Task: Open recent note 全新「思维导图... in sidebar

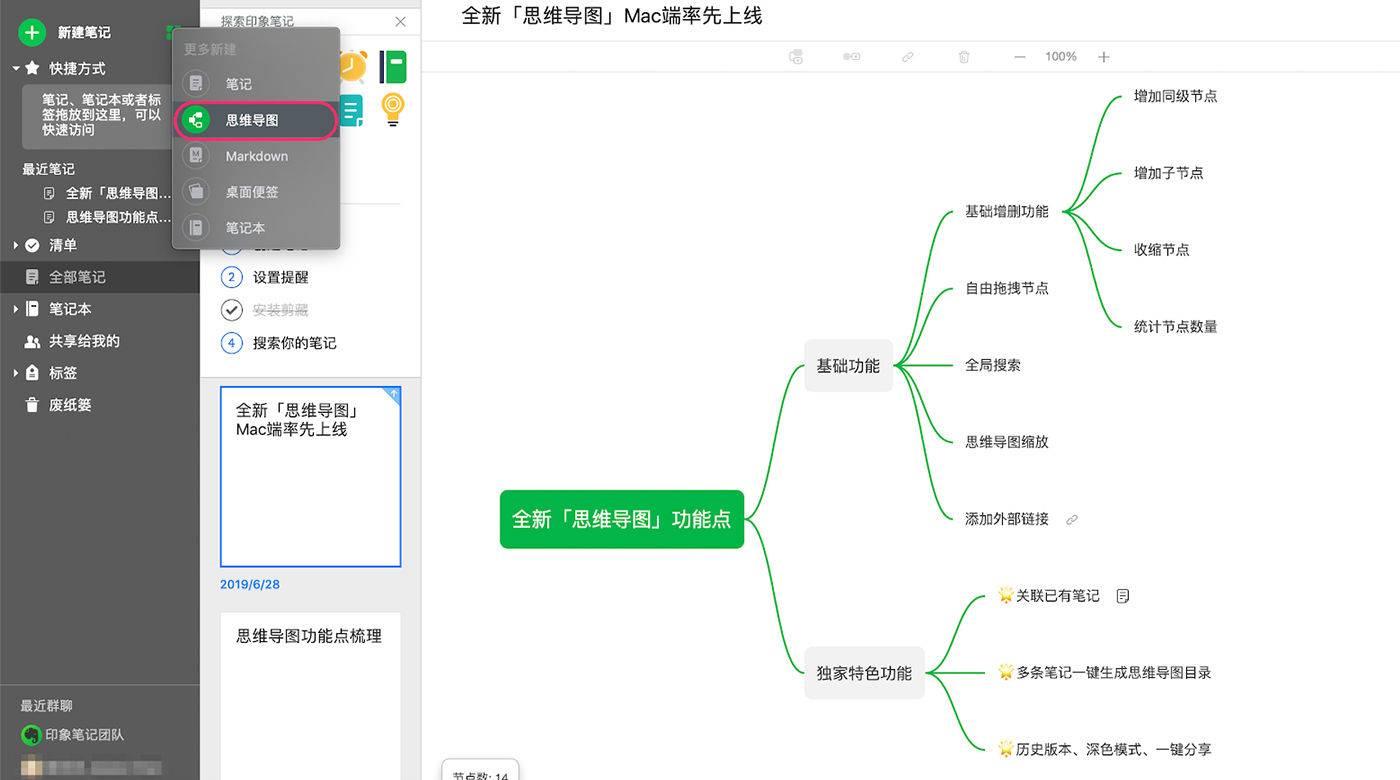Action: coord(118,193)
